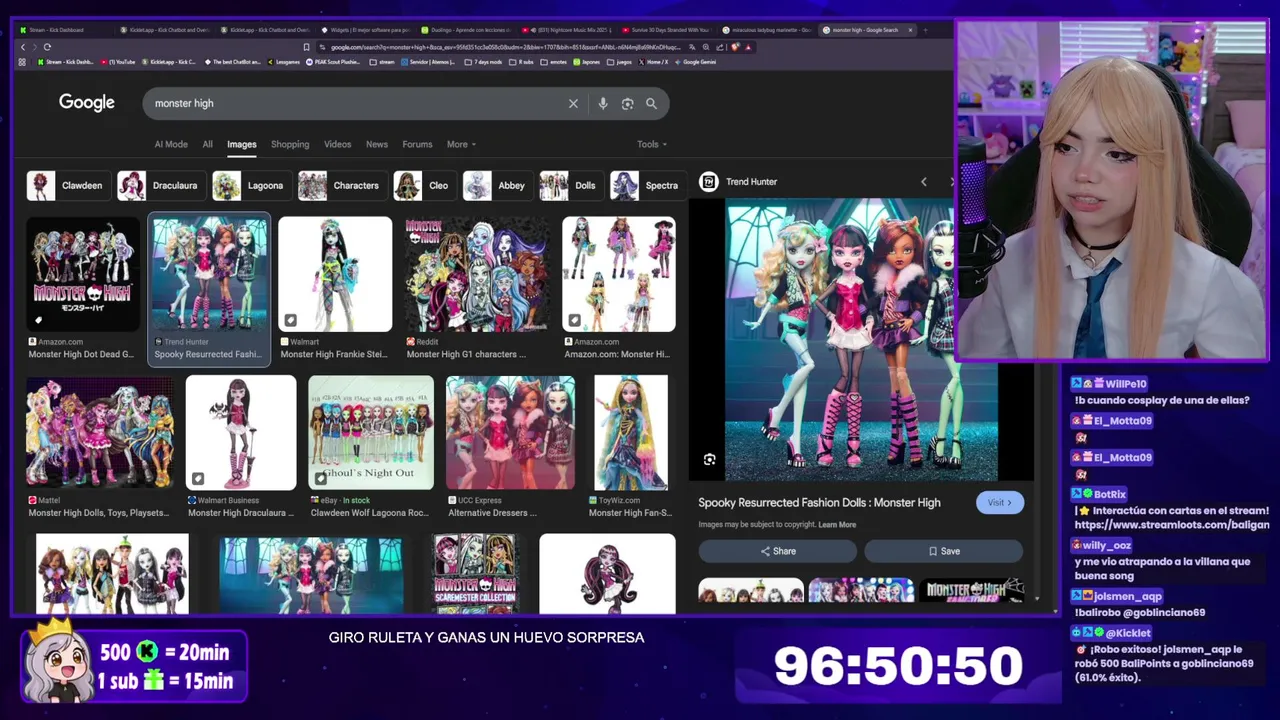The width and height of the screenshot is (1280, 720).
Task: Open the apps grid in bookmarks bar
Action: 22,62
